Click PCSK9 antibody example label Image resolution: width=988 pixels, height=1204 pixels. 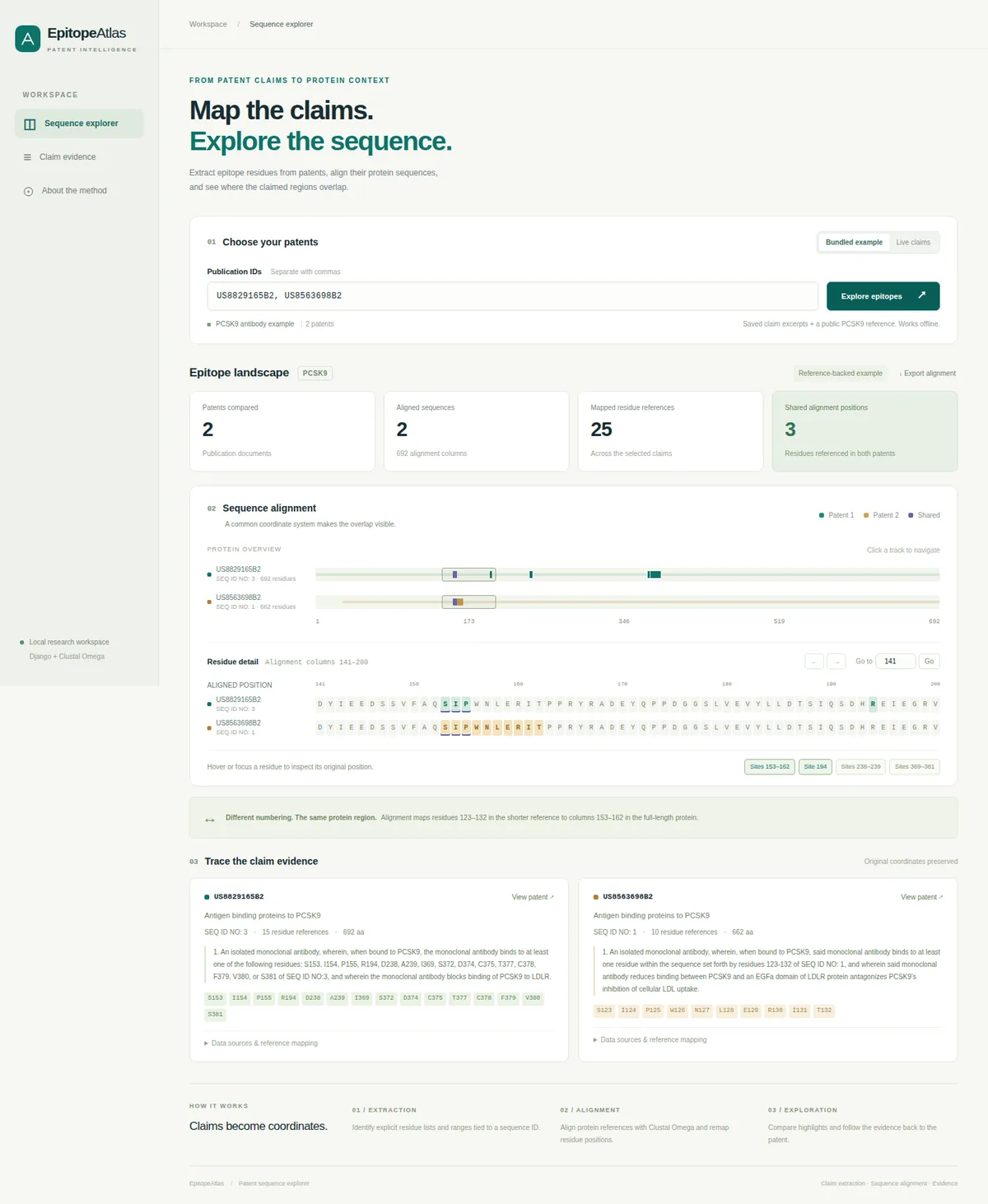click(x=254, y=324)
